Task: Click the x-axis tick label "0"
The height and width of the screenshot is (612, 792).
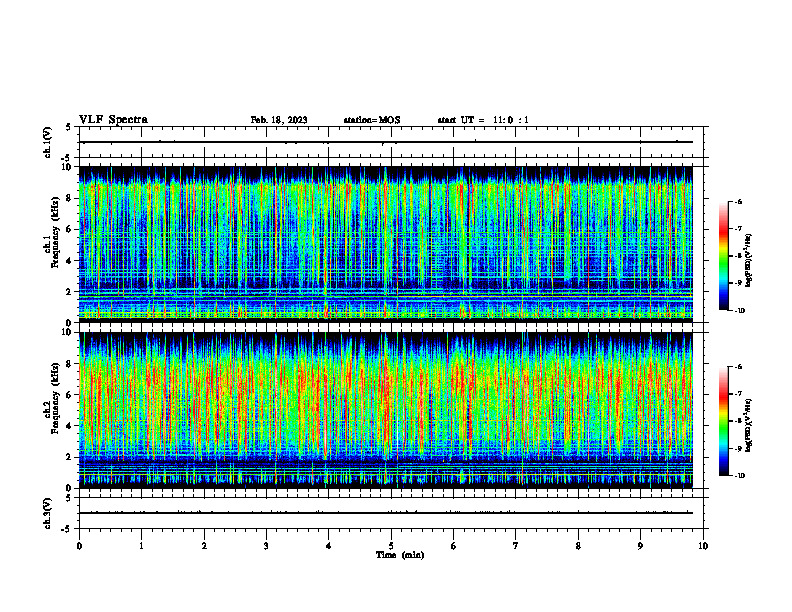Action: click(79, 546)
